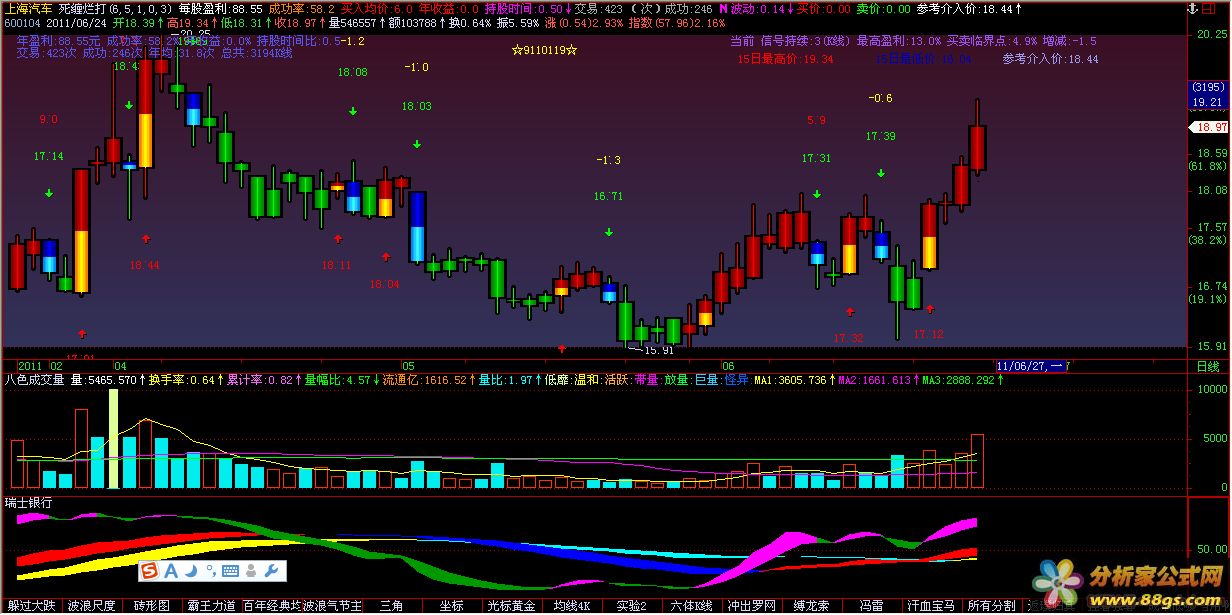The image size is (1232, 615).
Task: Click the 死缠烂打 indicator name
Action: (84, 8)
